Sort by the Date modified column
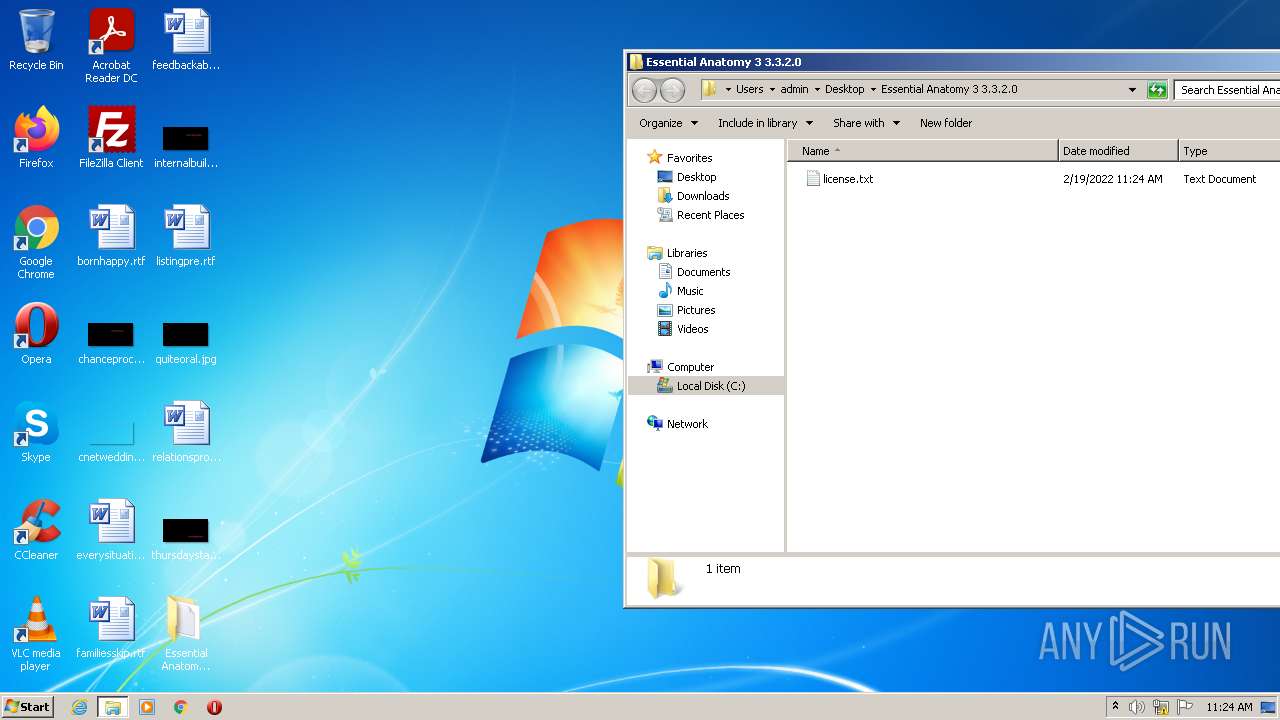 tap(1118, 151)
